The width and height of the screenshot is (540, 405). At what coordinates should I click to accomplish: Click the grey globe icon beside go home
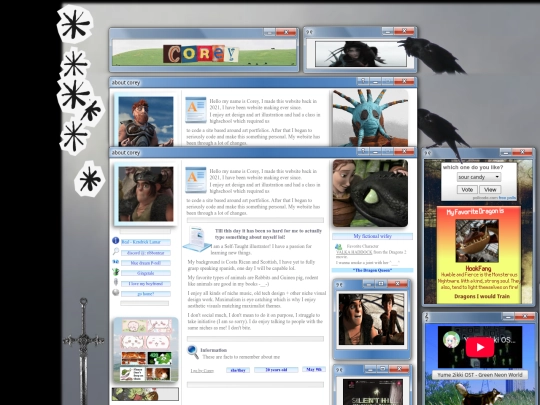coord(116,293)
